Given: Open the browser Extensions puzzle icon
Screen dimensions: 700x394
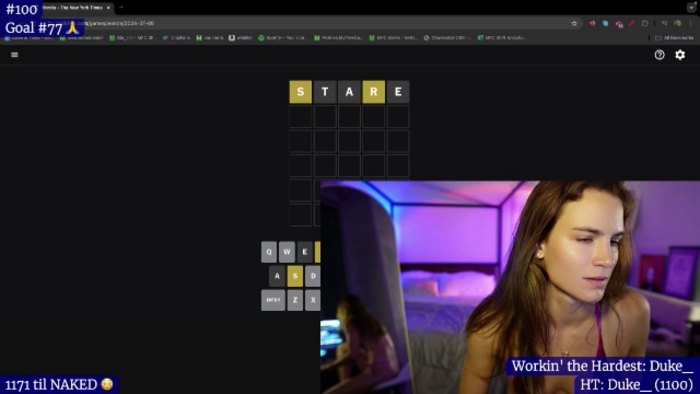Looking at the screenshot, I should (x=645, y=23).
